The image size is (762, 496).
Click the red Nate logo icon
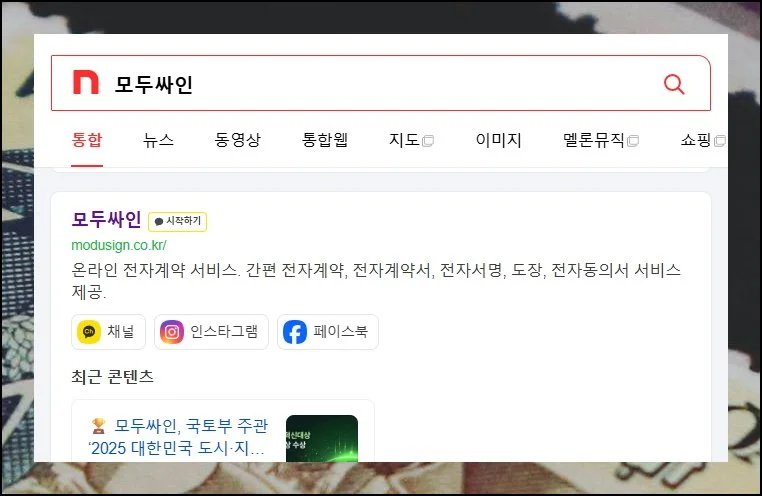pyautogui.click(x=86, y=82)
